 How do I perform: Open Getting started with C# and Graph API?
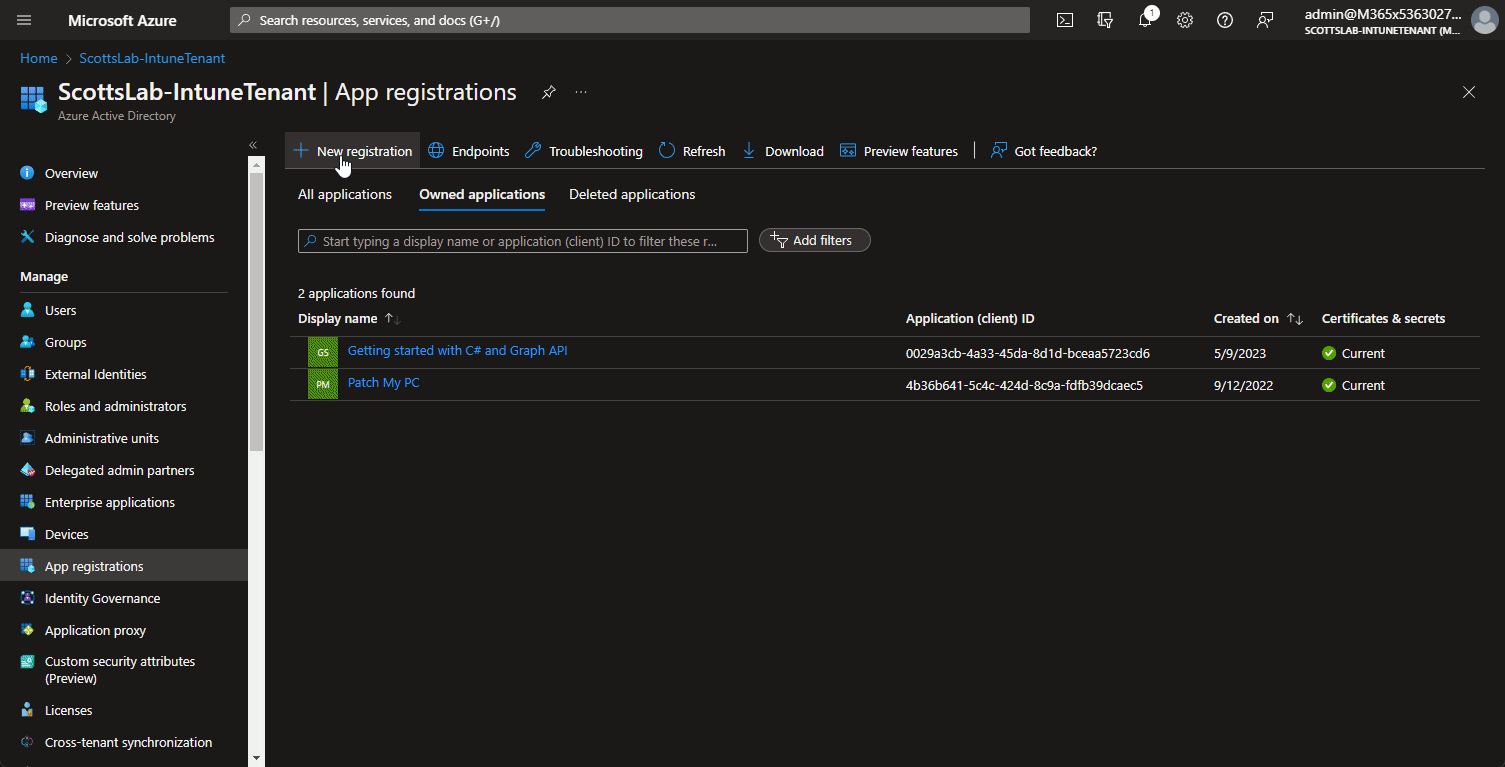click(457, 351)
